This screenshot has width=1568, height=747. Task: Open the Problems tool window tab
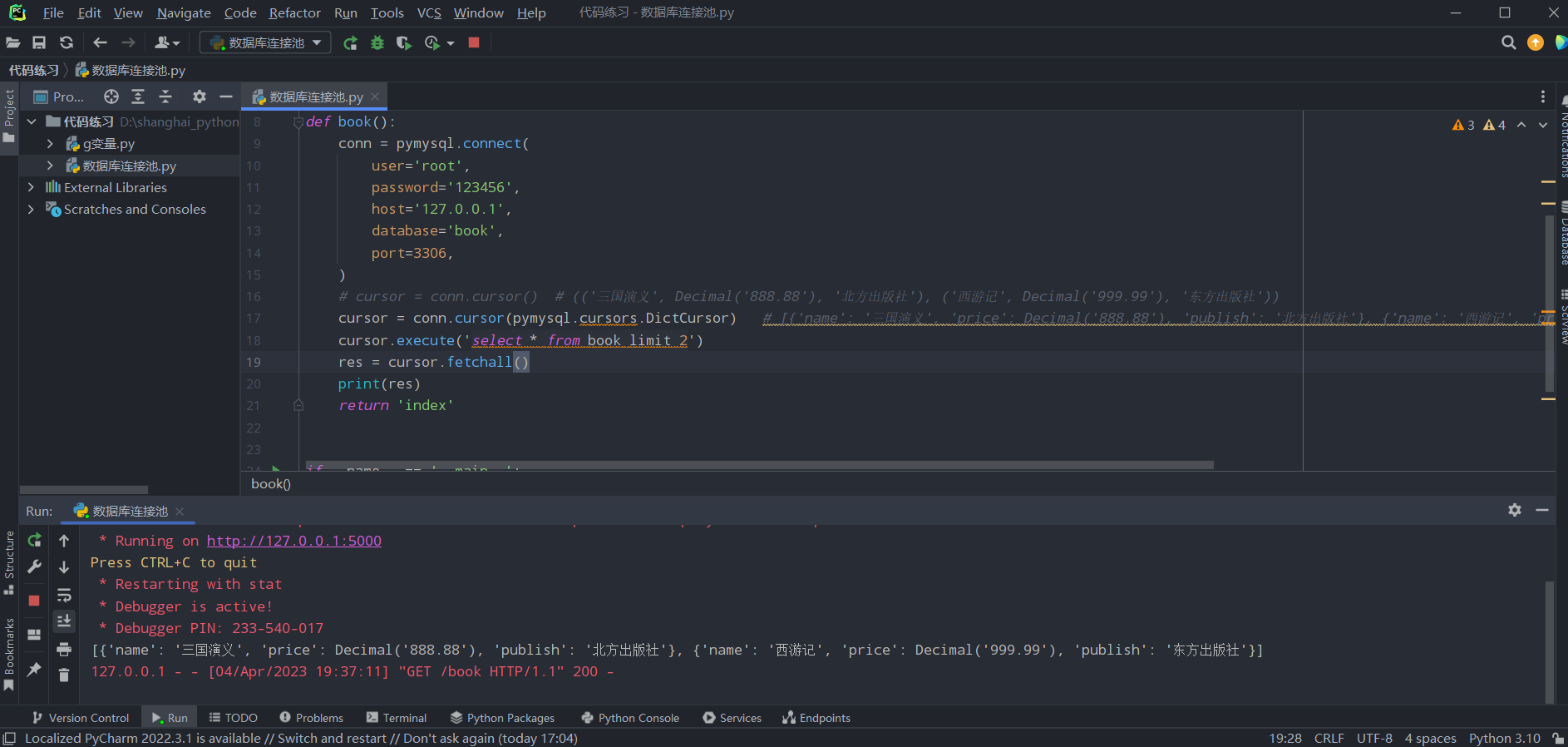click(x=311, y=718)
